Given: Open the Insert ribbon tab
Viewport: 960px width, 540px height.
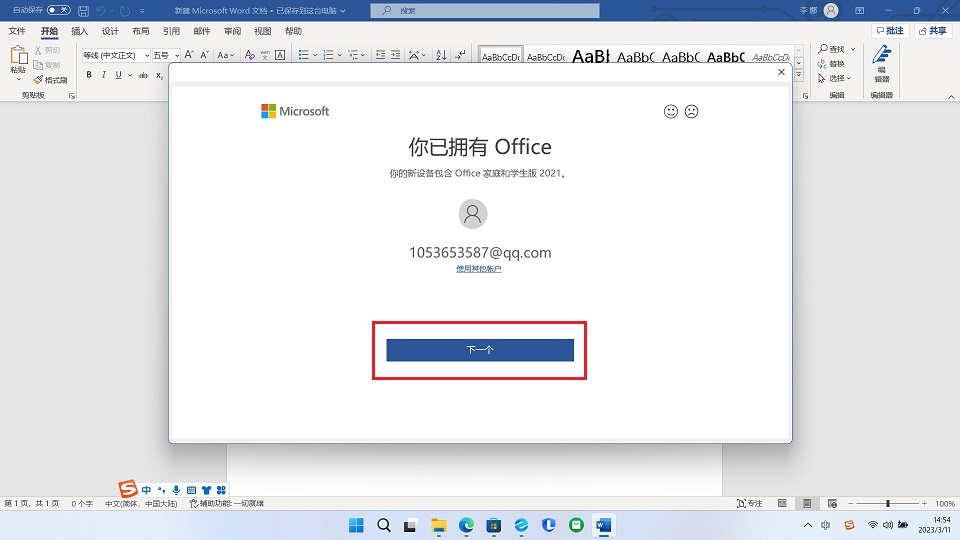Looking at the screenshot, I should pos(80,31).
